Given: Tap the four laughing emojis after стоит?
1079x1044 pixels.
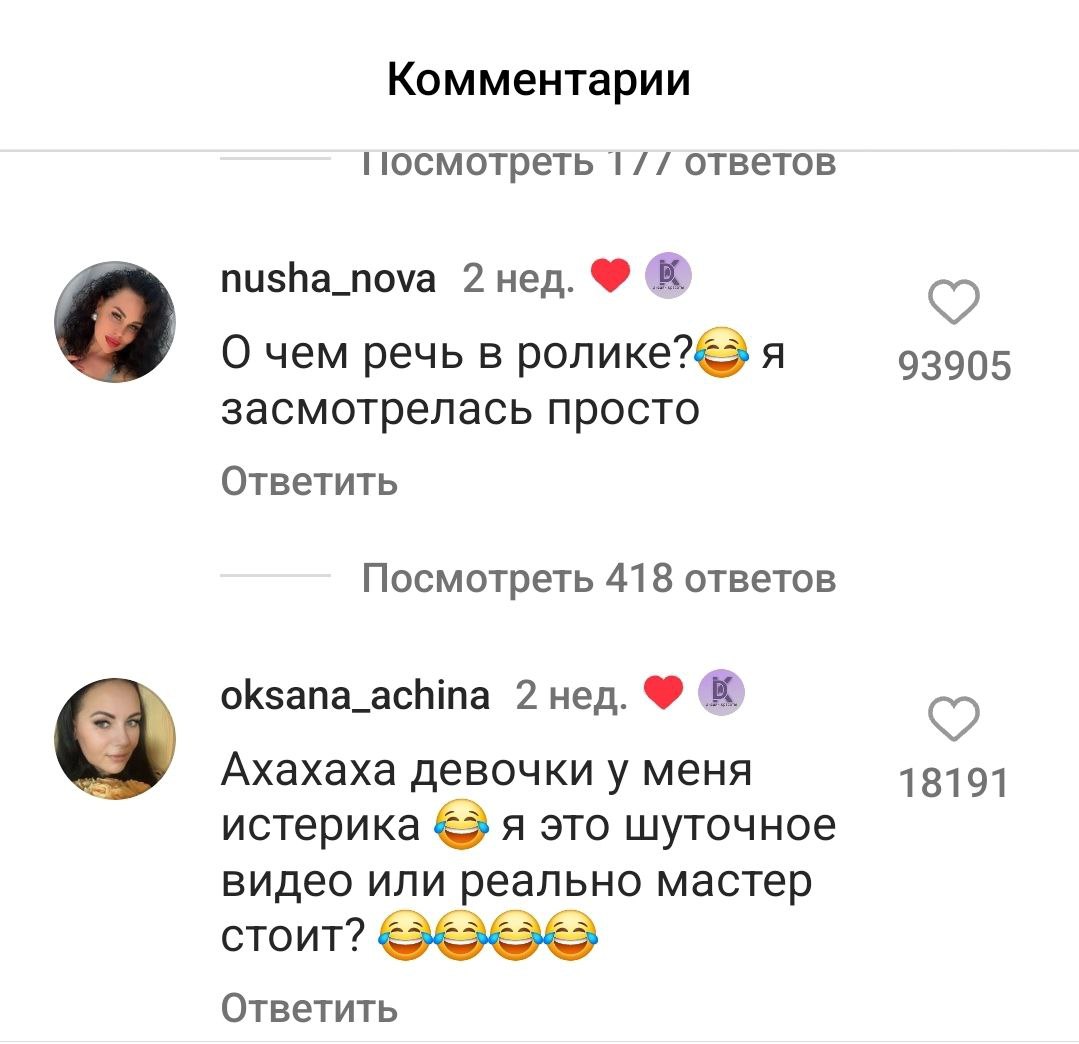Looking at the screenshot, I should point(489,935).
